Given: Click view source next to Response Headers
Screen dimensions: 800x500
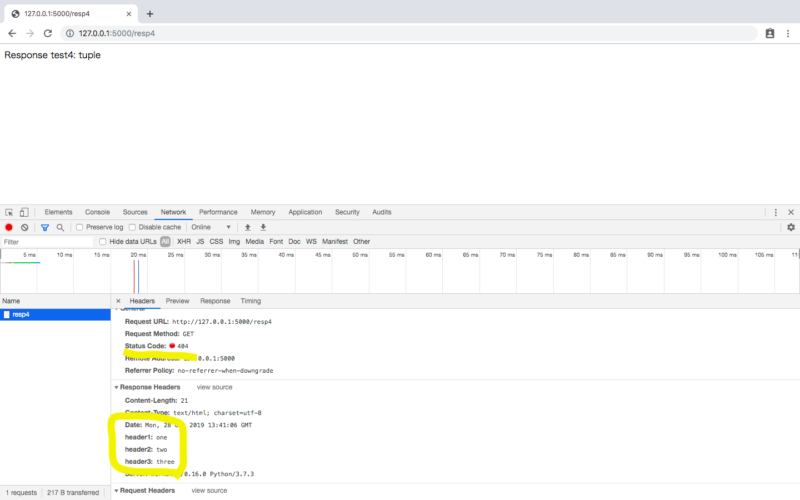Looking at the screenshot, I should [214, 386].
